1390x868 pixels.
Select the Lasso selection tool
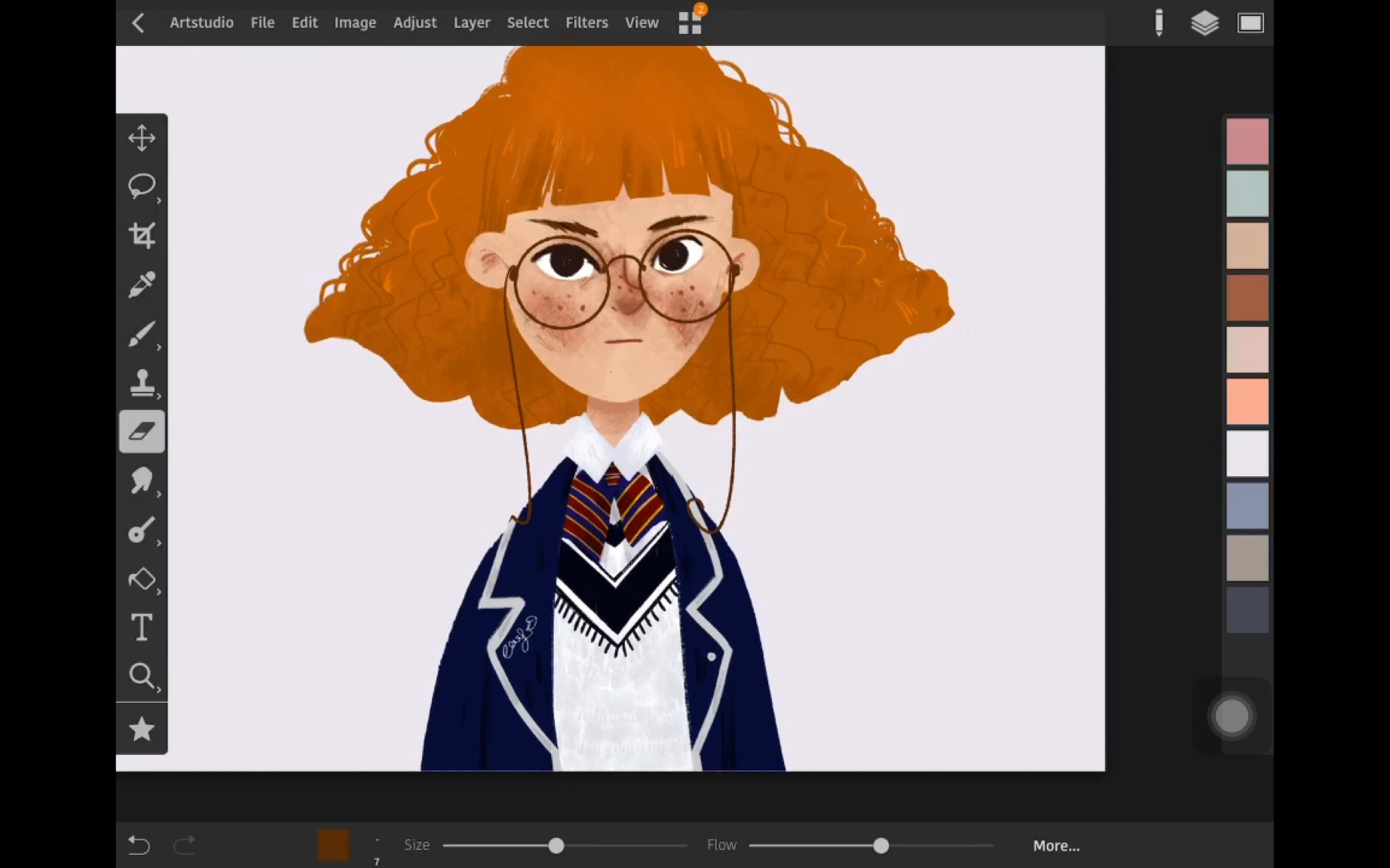[142, 186]
